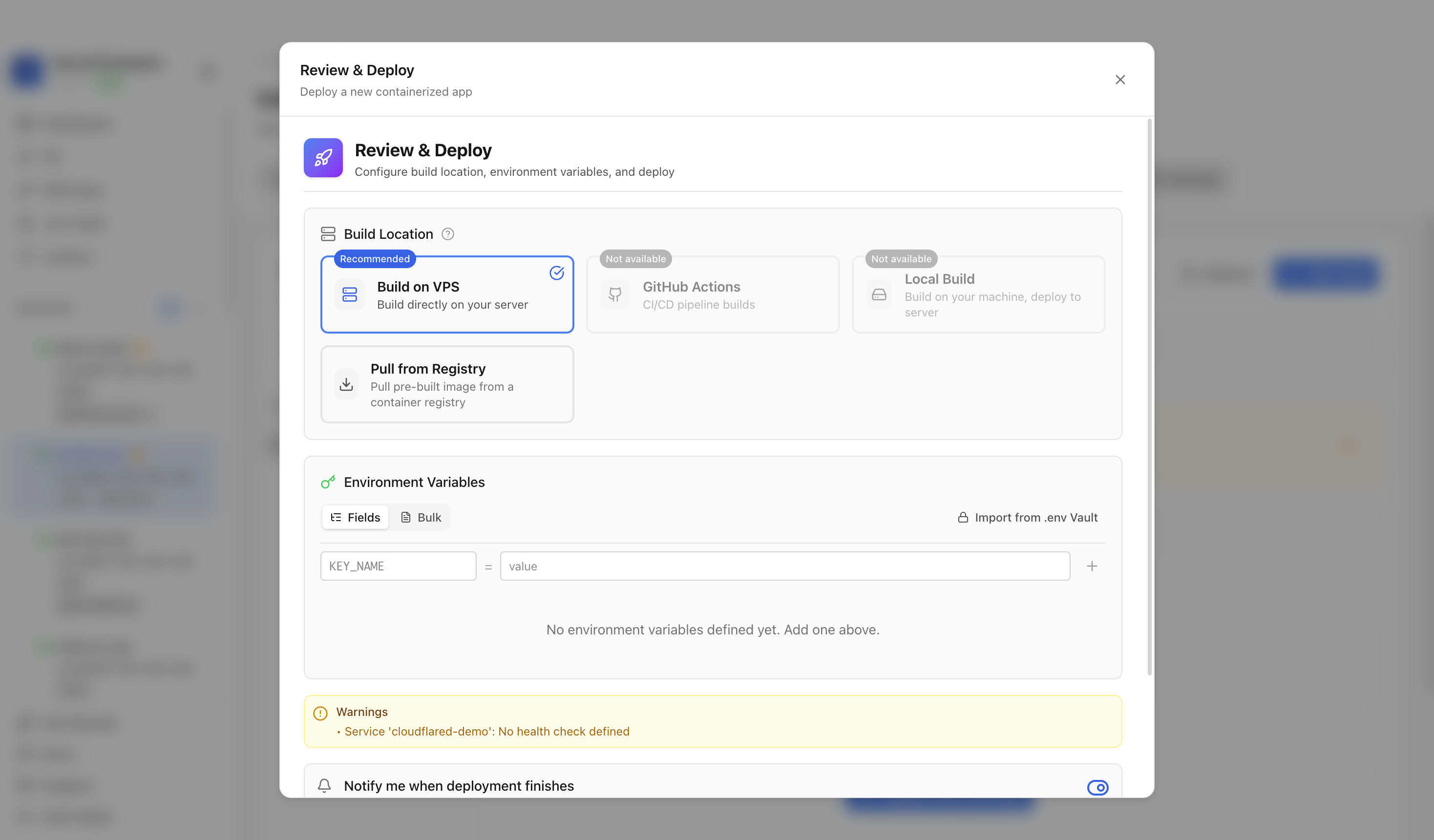Click the hard drive icon in Local Build card

click(879, 294)
